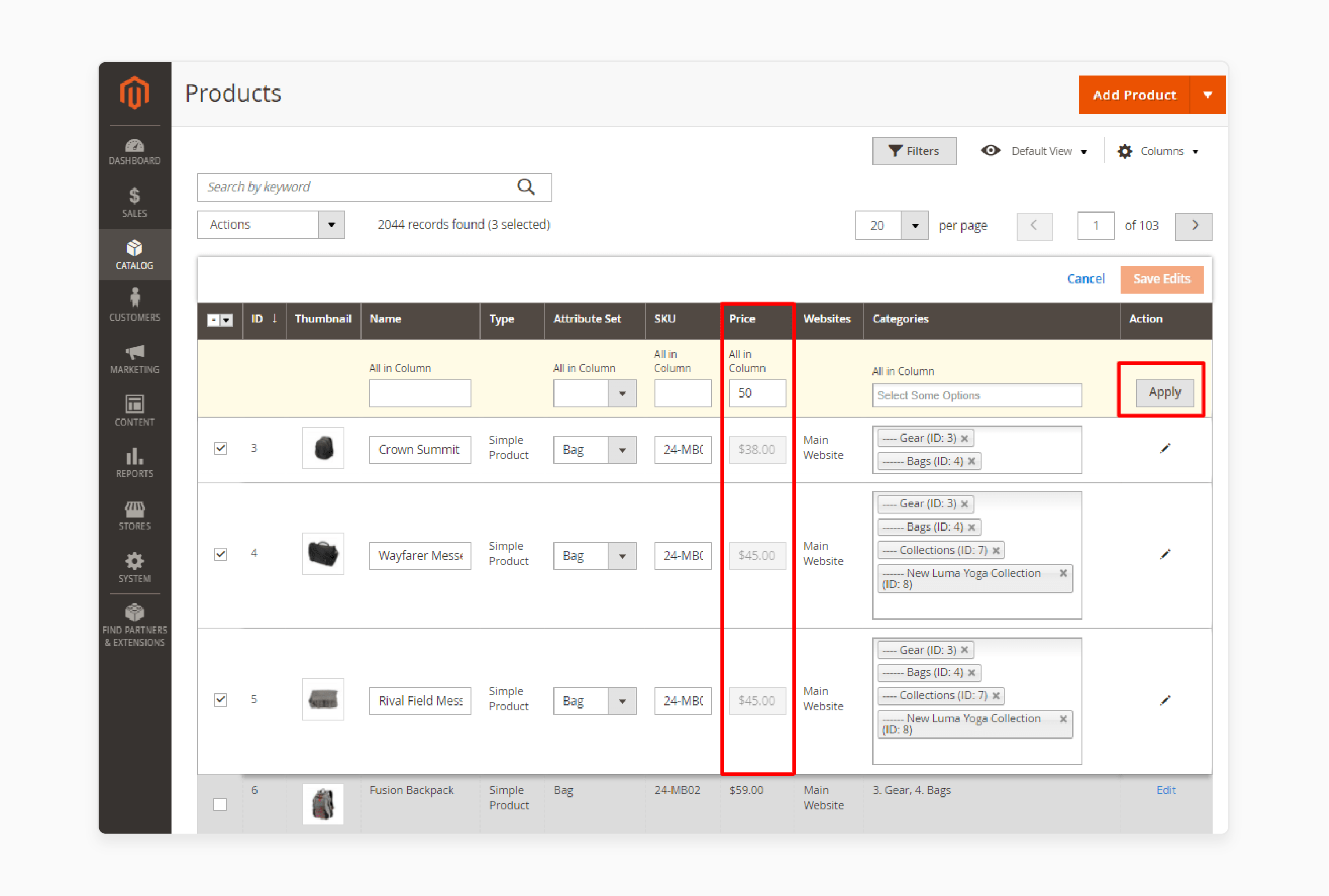Image resolution: width=1329 pixels, height=896 pixels.
Task: Remove New Luma Yoga Collection from product 4
Action: (x=1063, y=573)
